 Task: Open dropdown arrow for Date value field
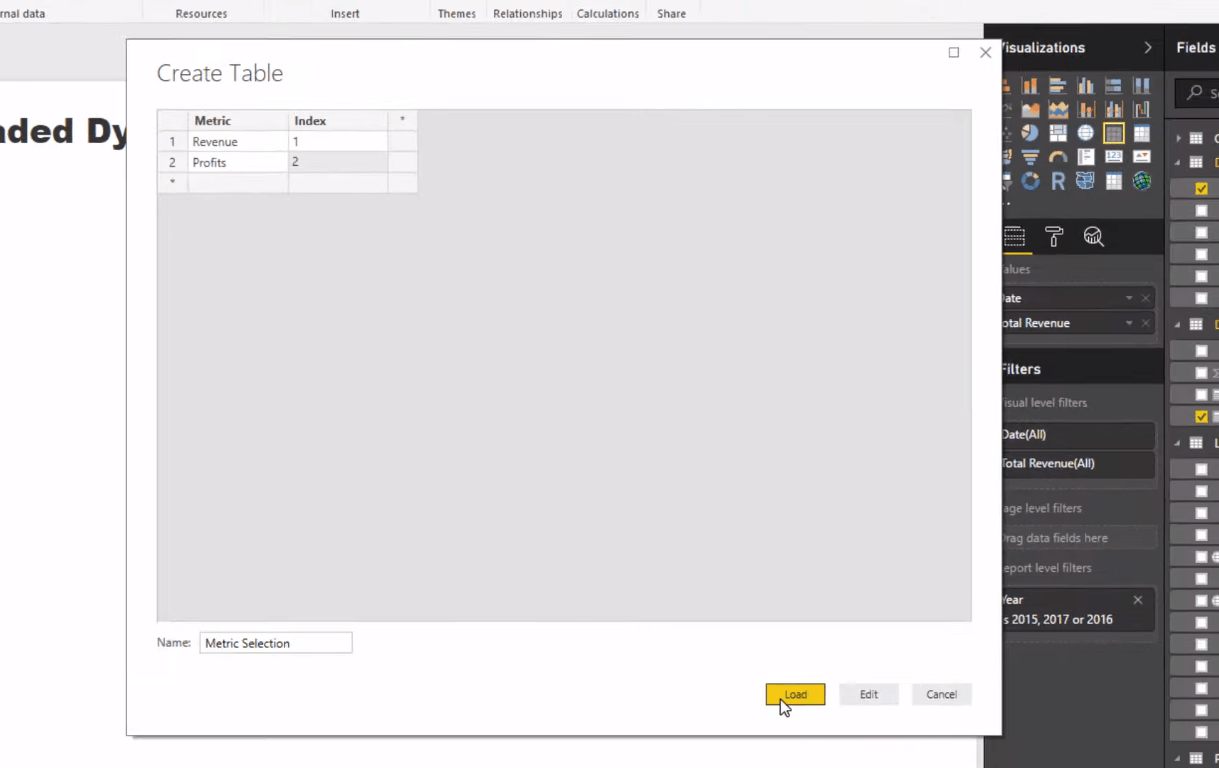point(1129,298)
